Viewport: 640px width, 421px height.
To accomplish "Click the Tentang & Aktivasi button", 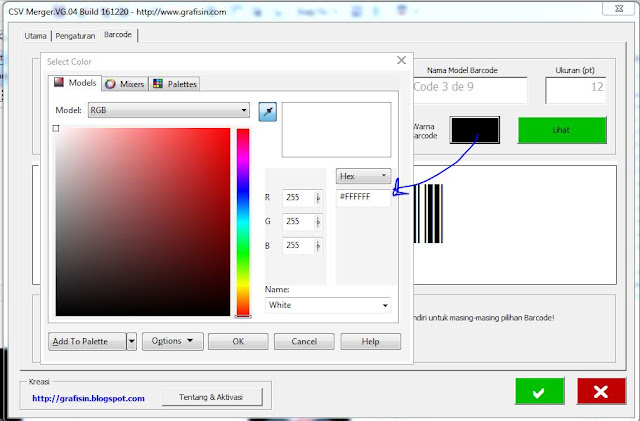I will (211, 397).
